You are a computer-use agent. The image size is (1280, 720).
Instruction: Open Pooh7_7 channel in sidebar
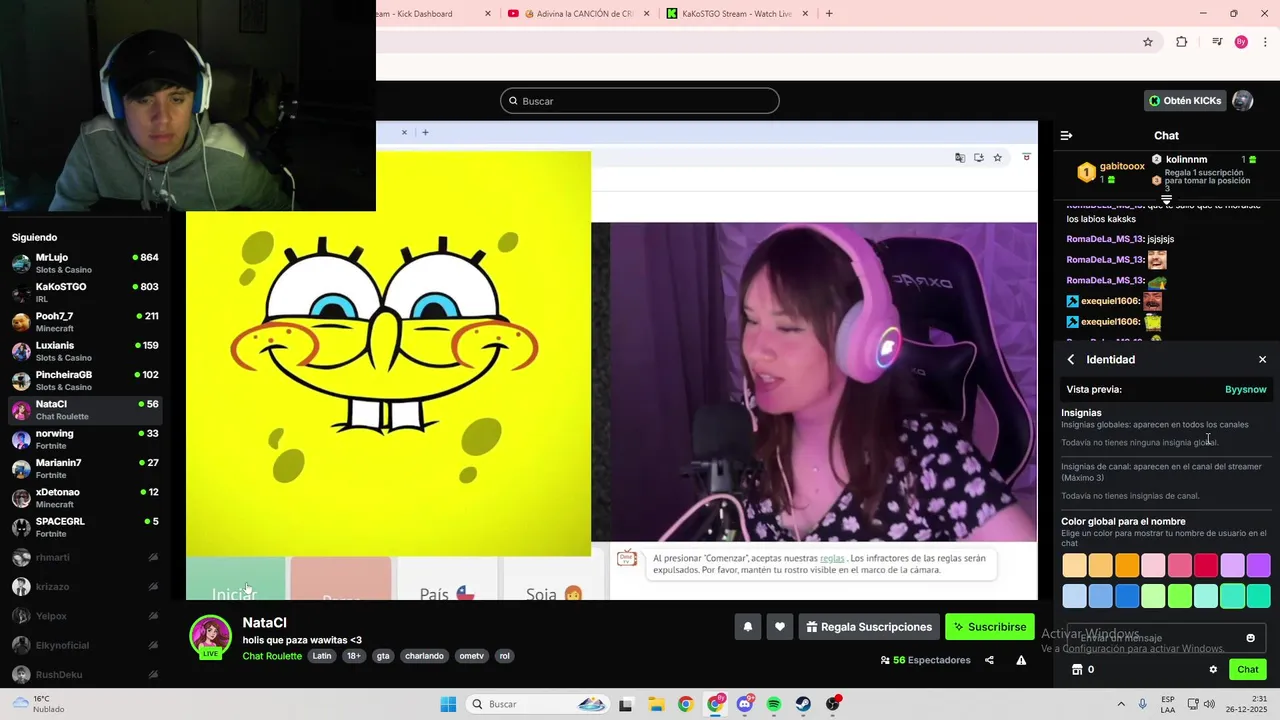85,322
